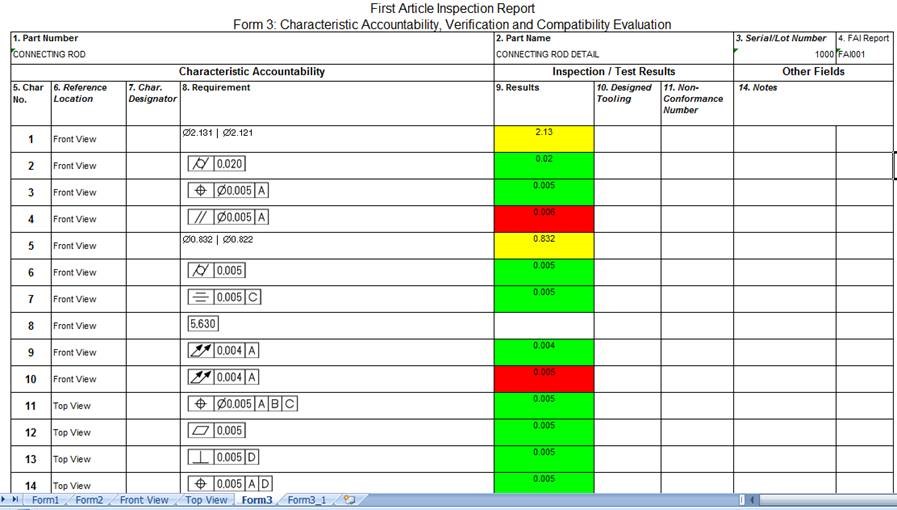Click the position symbol in row 3

pyautogui.click(x=200, y=191)
